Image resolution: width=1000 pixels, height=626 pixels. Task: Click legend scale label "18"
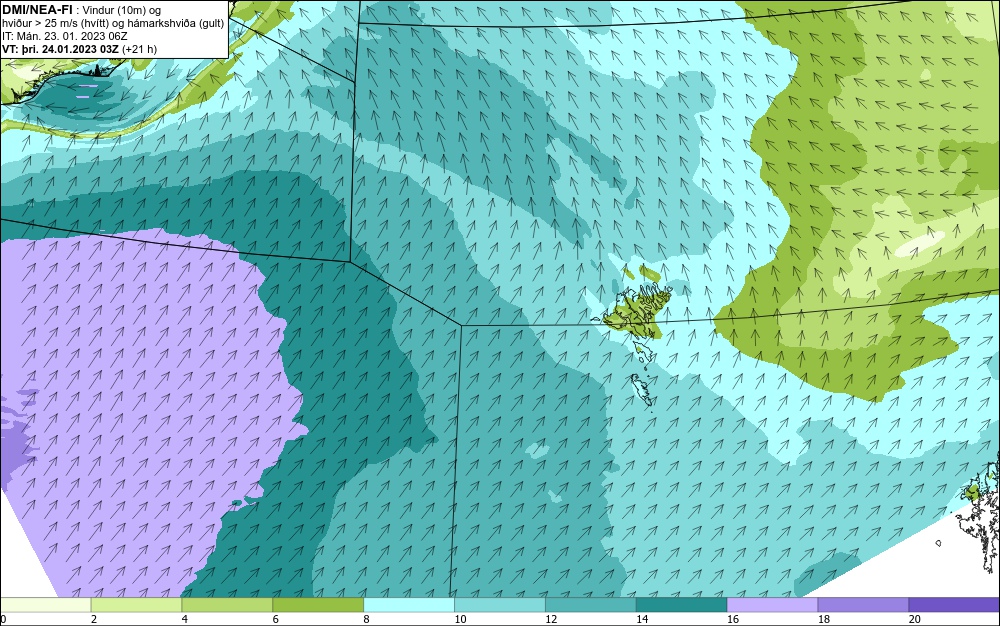[x=824, y=619]
